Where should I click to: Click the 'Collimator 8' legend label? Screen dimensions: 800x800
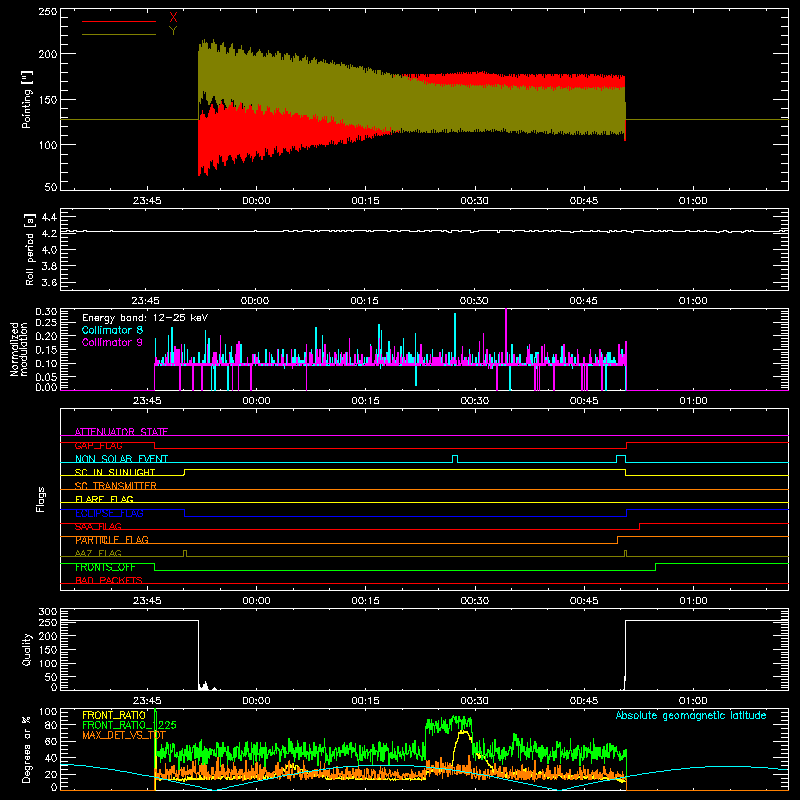coord(112,330)
